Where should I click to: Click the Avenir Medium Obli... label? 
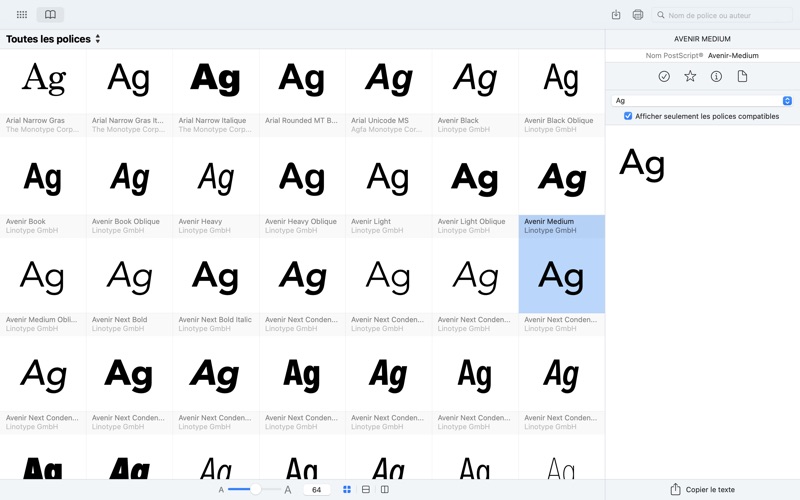pyautogui.click(x=41, y=319)
